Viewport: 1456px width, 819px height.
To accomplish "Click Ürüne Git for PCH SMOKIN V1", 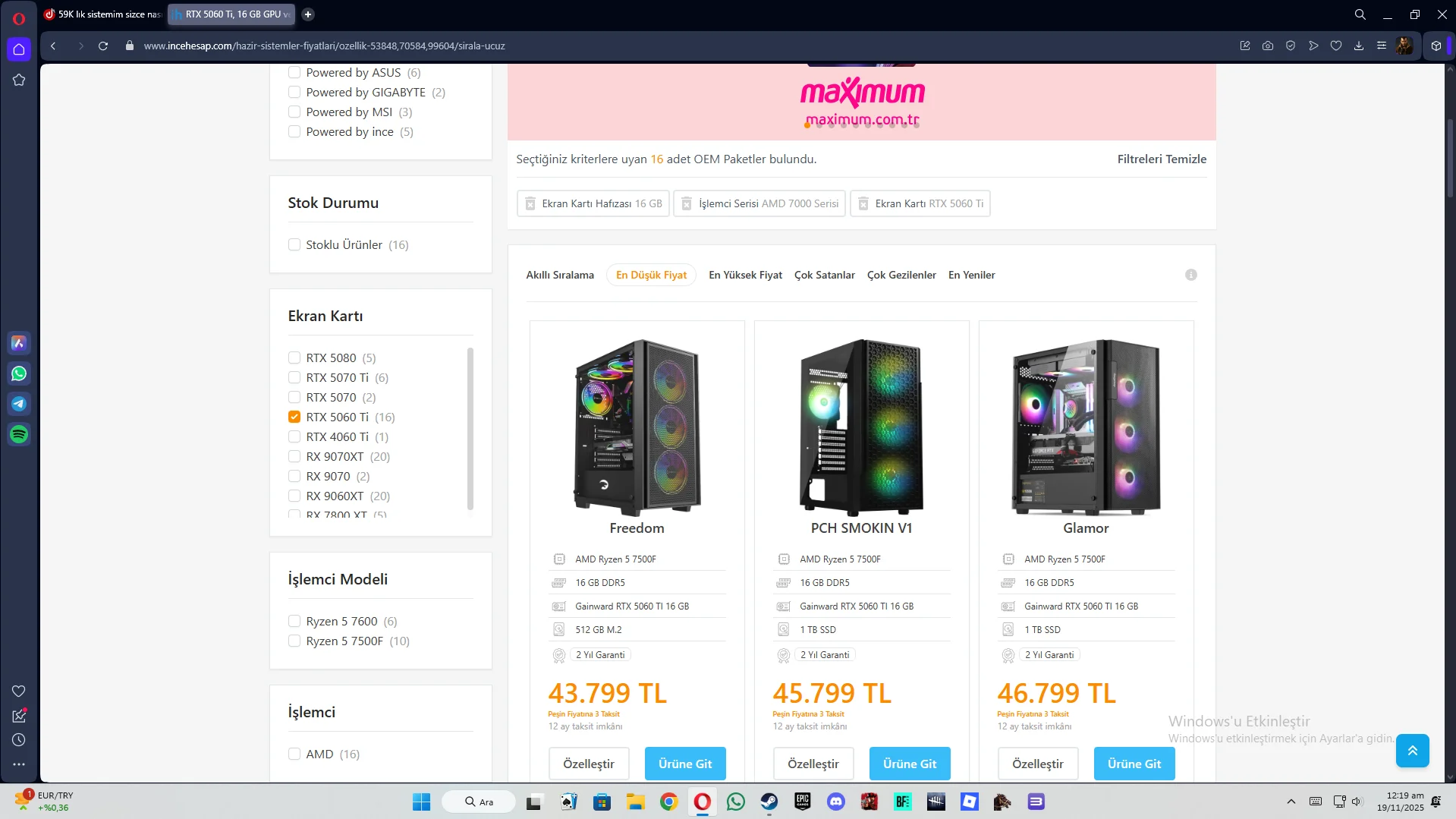I will (x=910, y=764).
